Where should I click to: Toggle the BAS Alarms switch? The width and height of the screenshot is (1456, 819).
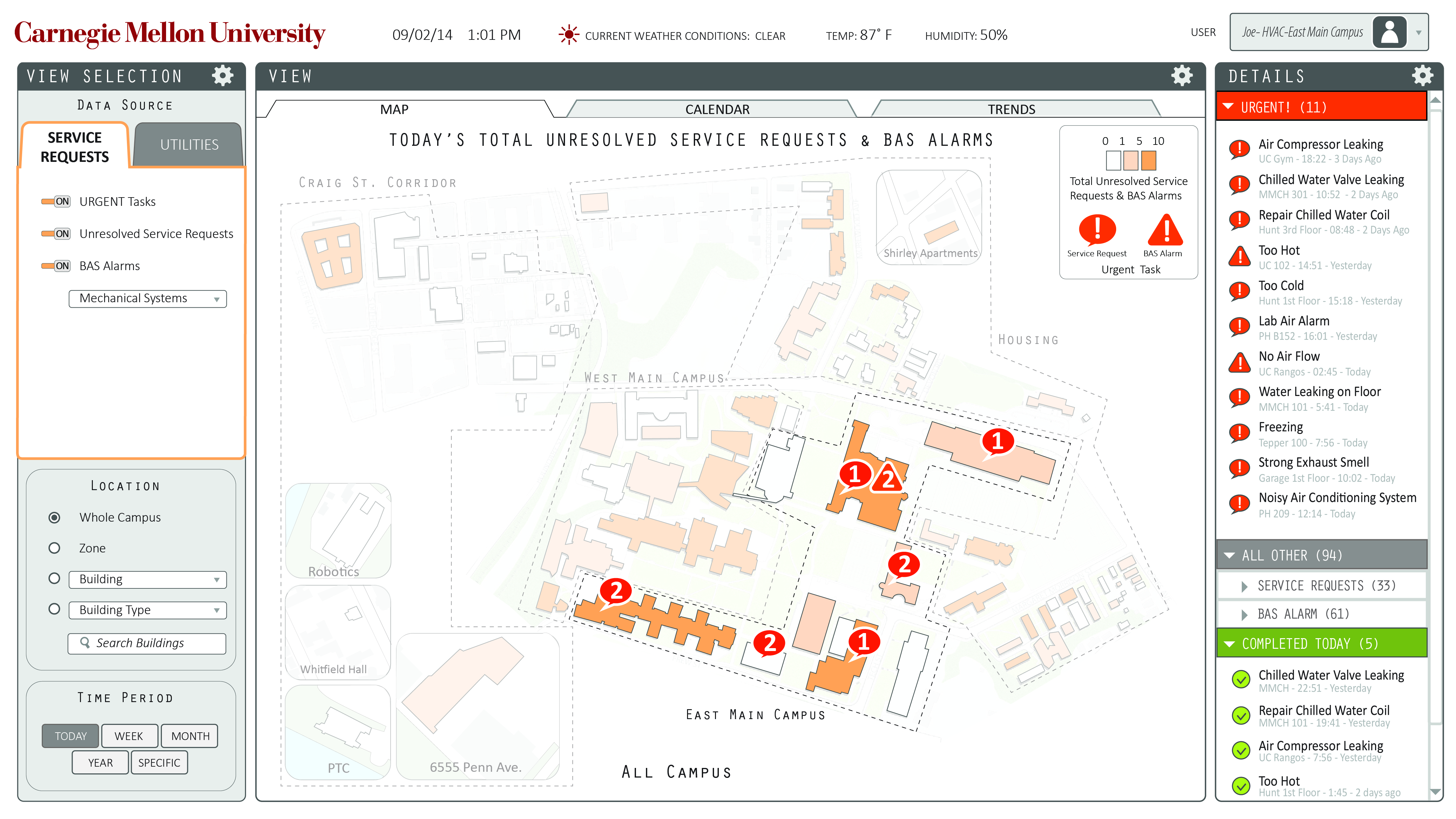56,266
